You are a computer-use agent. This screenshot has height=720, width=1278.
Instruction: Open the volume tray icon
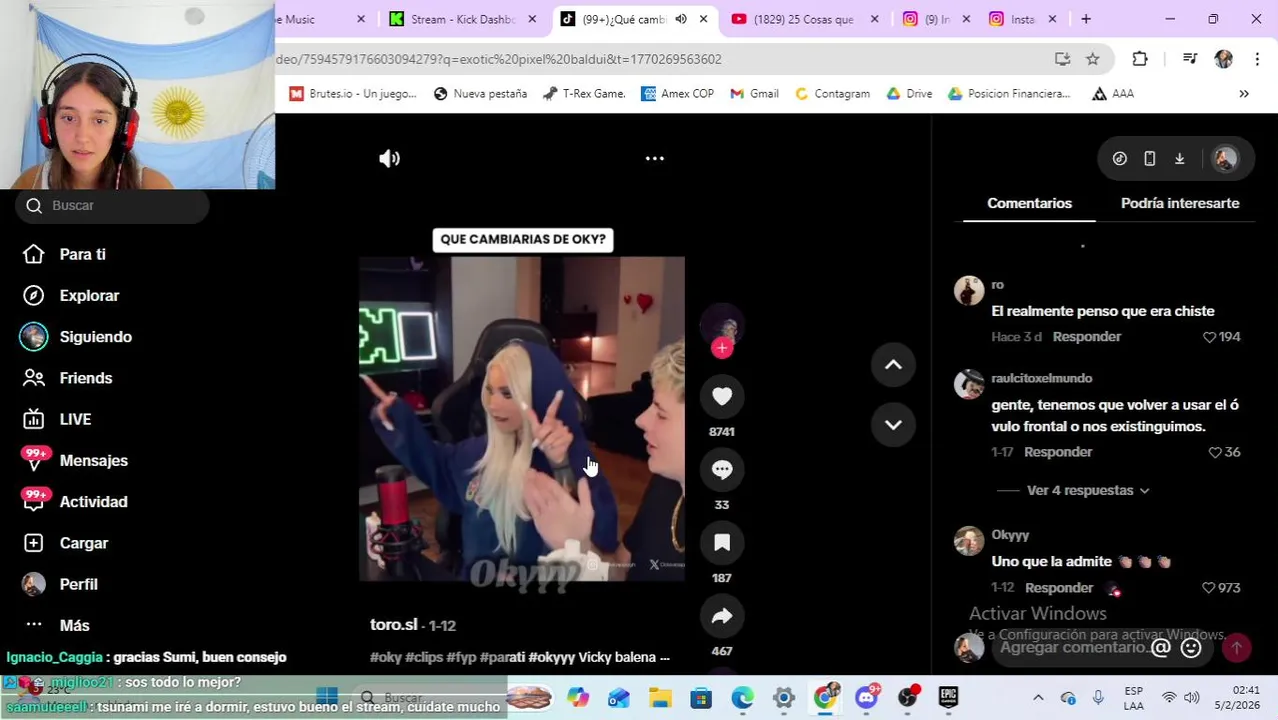(x=1192, y=697)
